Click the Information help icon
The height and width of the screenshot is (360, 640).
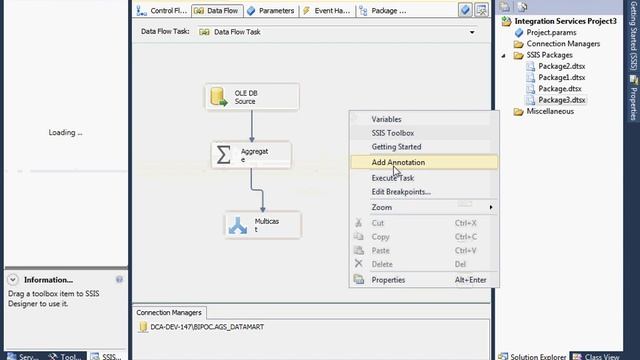tap(119, 280)
